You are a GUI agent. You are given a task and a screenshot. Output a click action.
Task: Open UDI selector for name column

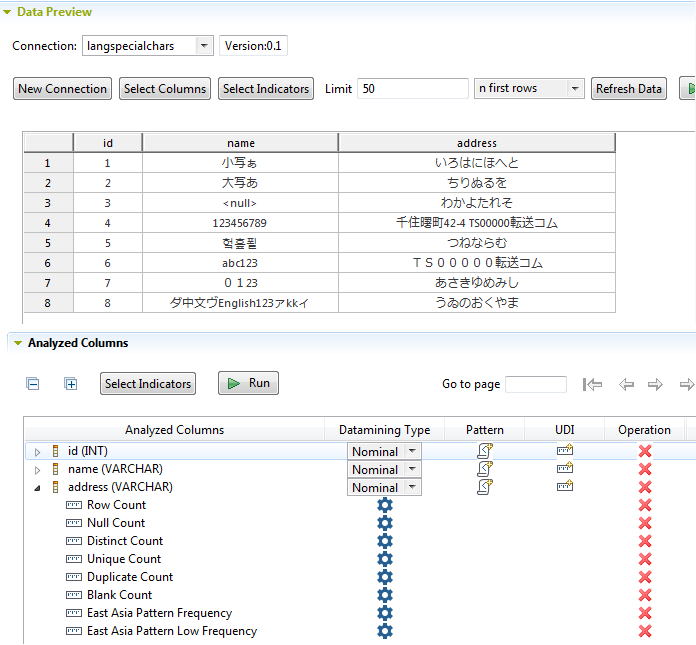(565, 469)
